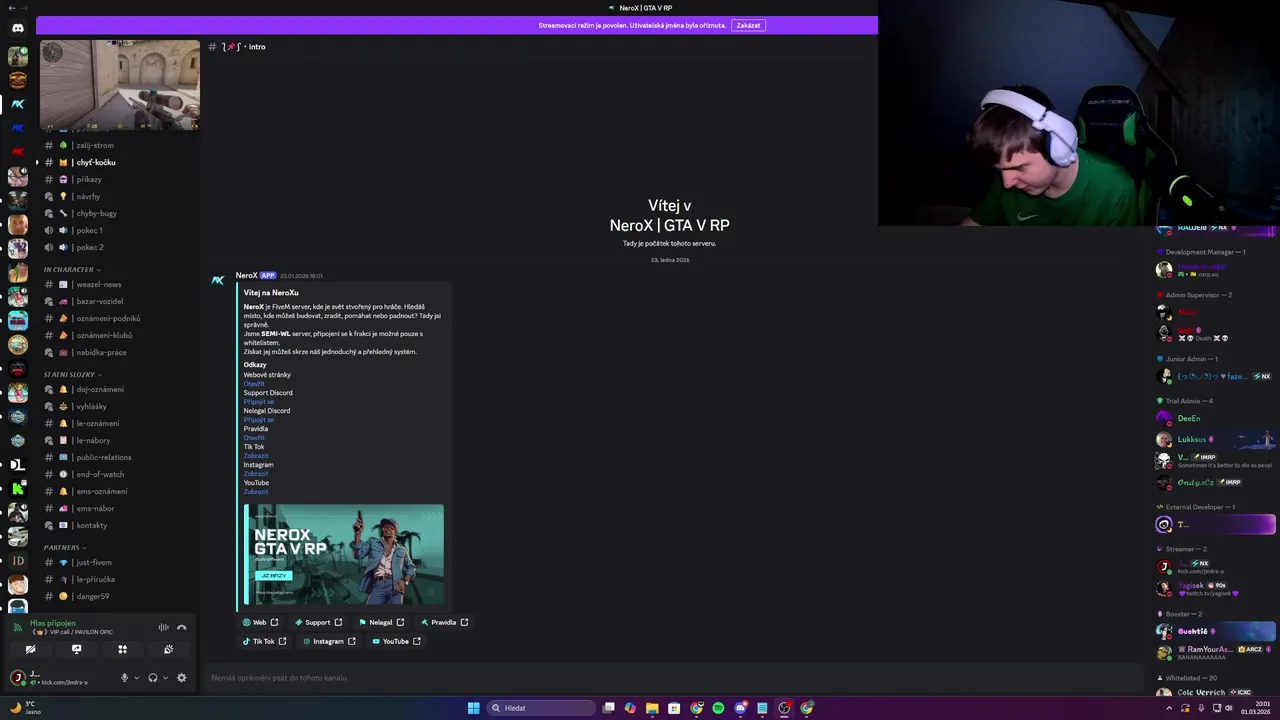Click the Support link button

[318, 622]
